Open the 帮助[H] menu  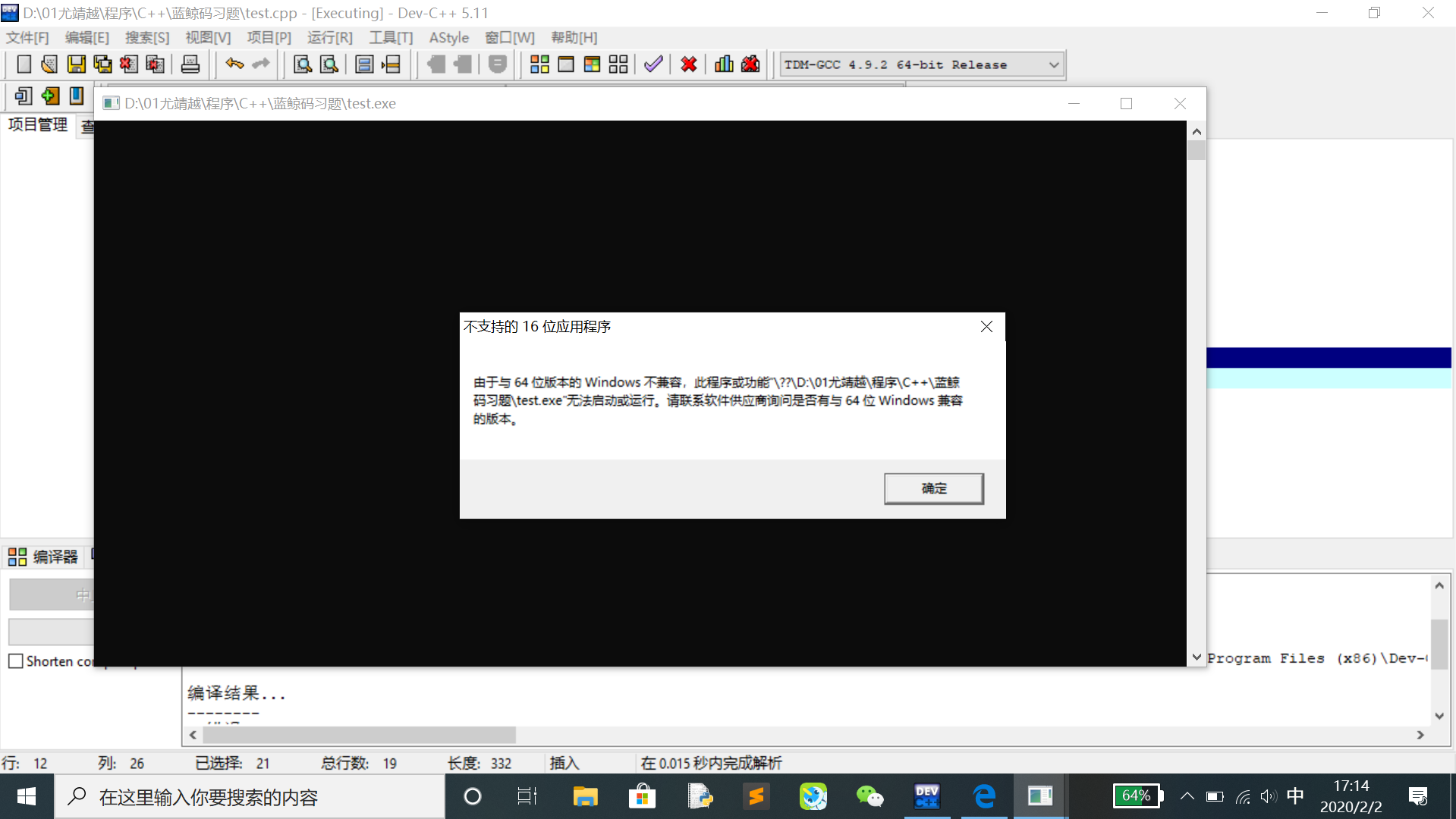(574, 37)
